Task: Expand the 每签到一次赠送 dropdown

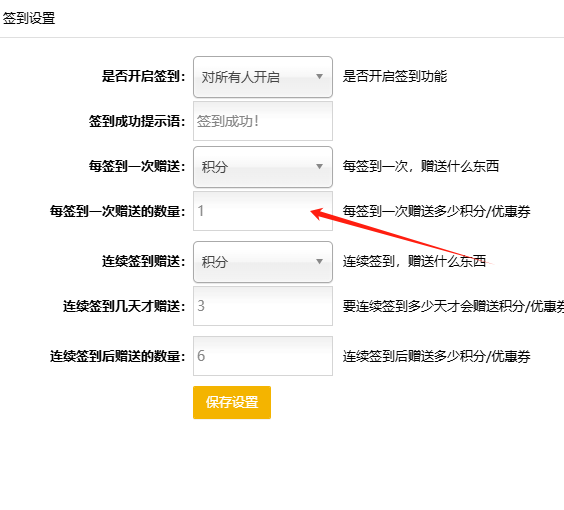Action: [x=263, y=167]
